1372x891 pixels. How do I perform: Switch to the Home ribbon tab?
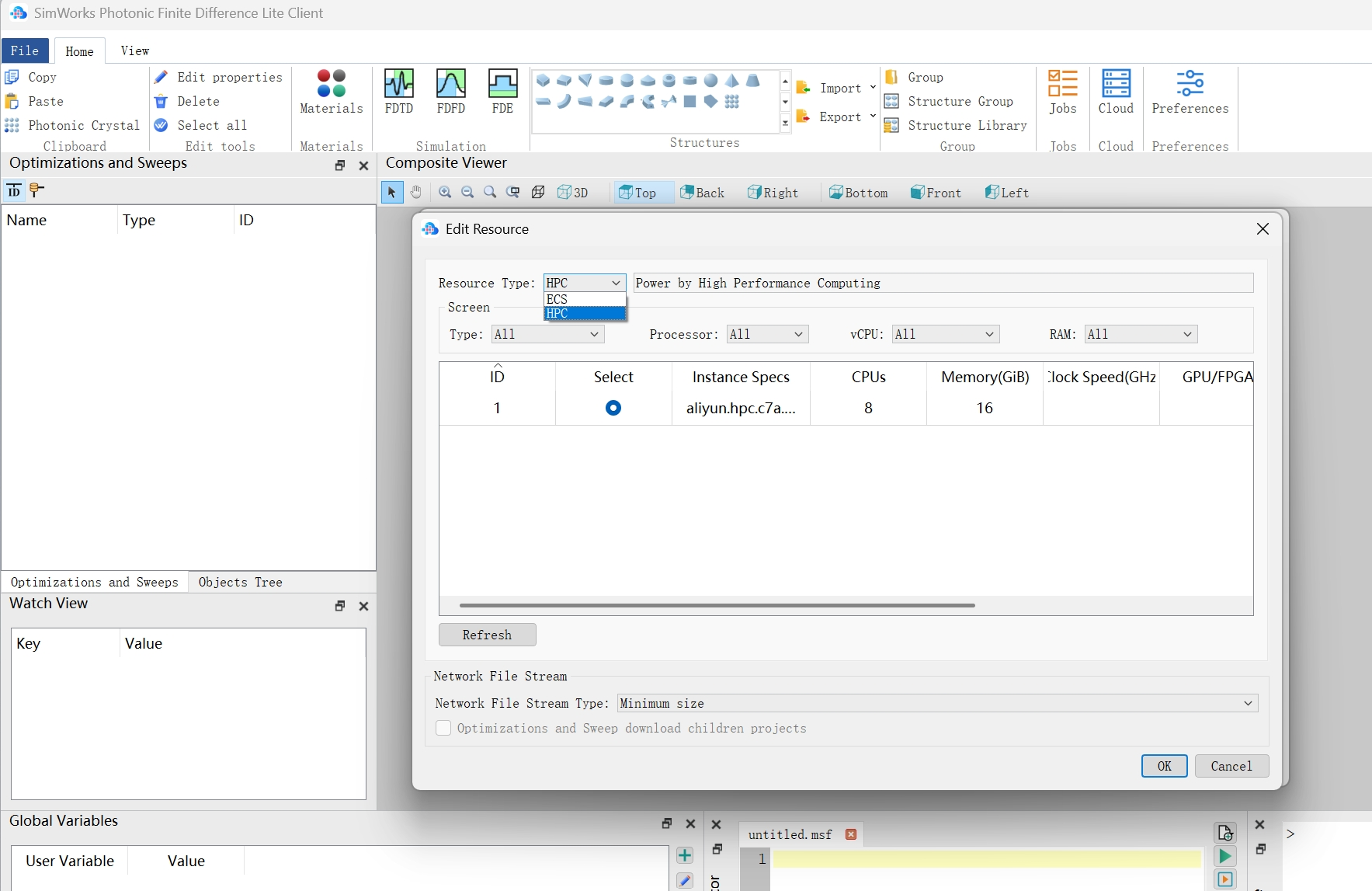(x=79, y=51)
